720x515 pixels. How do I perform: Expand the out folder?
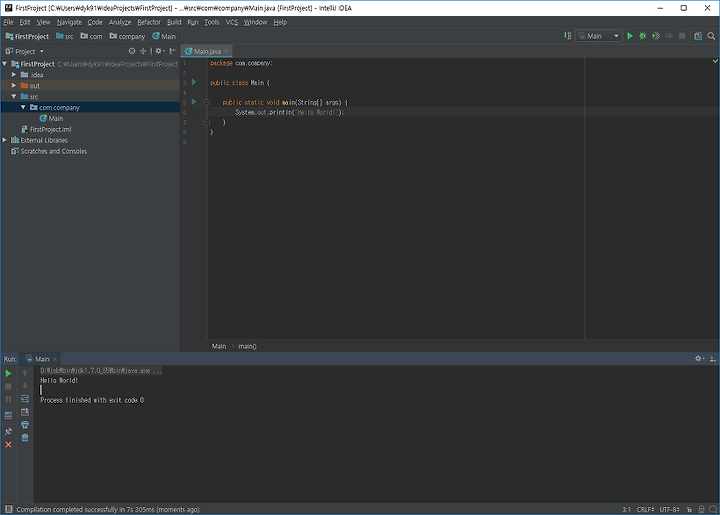(x=14, y=85)
